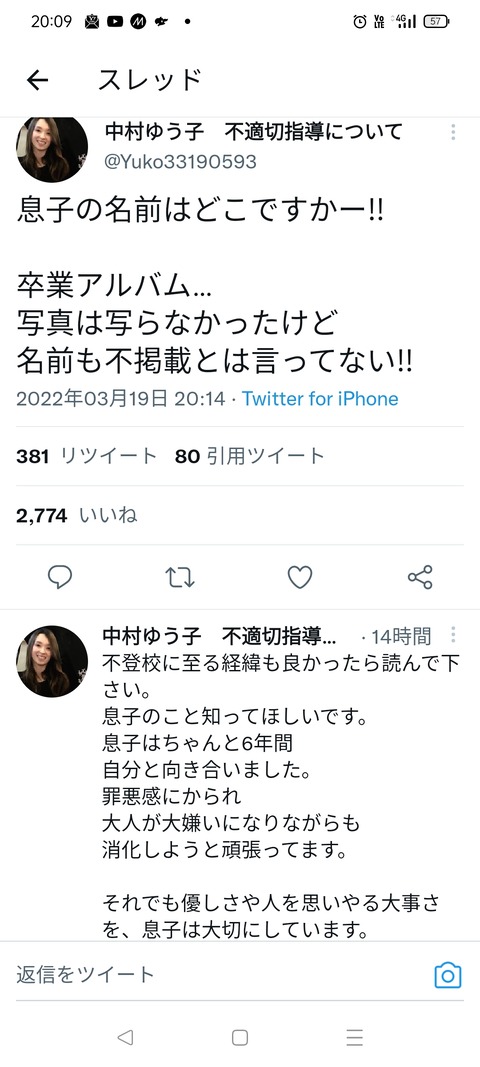The height and width of the screenshot is (1067, 480).
Task: Tap the retweet arrows icon
Action: [x=180, y=577]
